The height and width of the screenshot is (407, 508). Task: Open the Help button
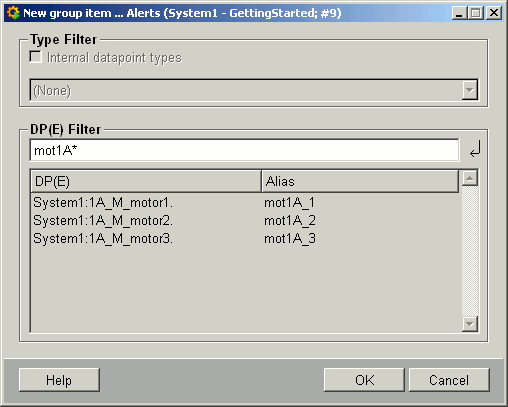tap(59, 380)
